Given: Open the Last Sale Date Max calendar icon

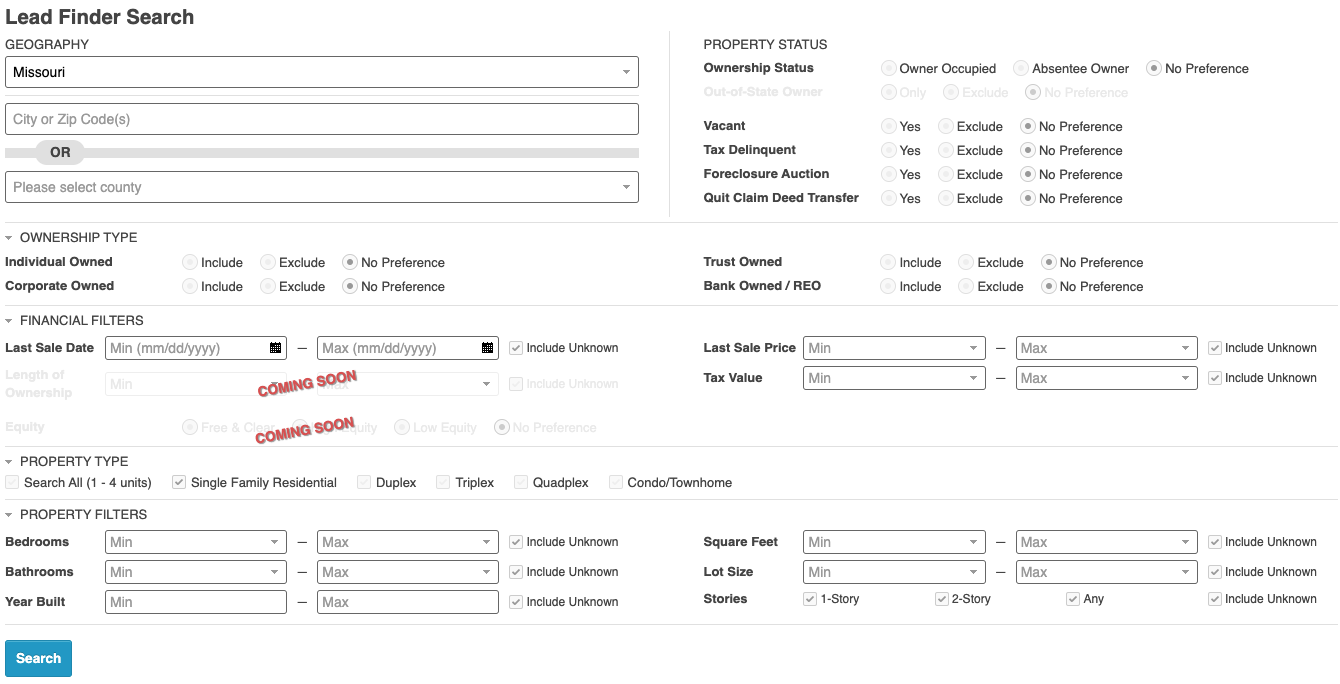Looking at the screenshot, I should (x=488, y=348).
